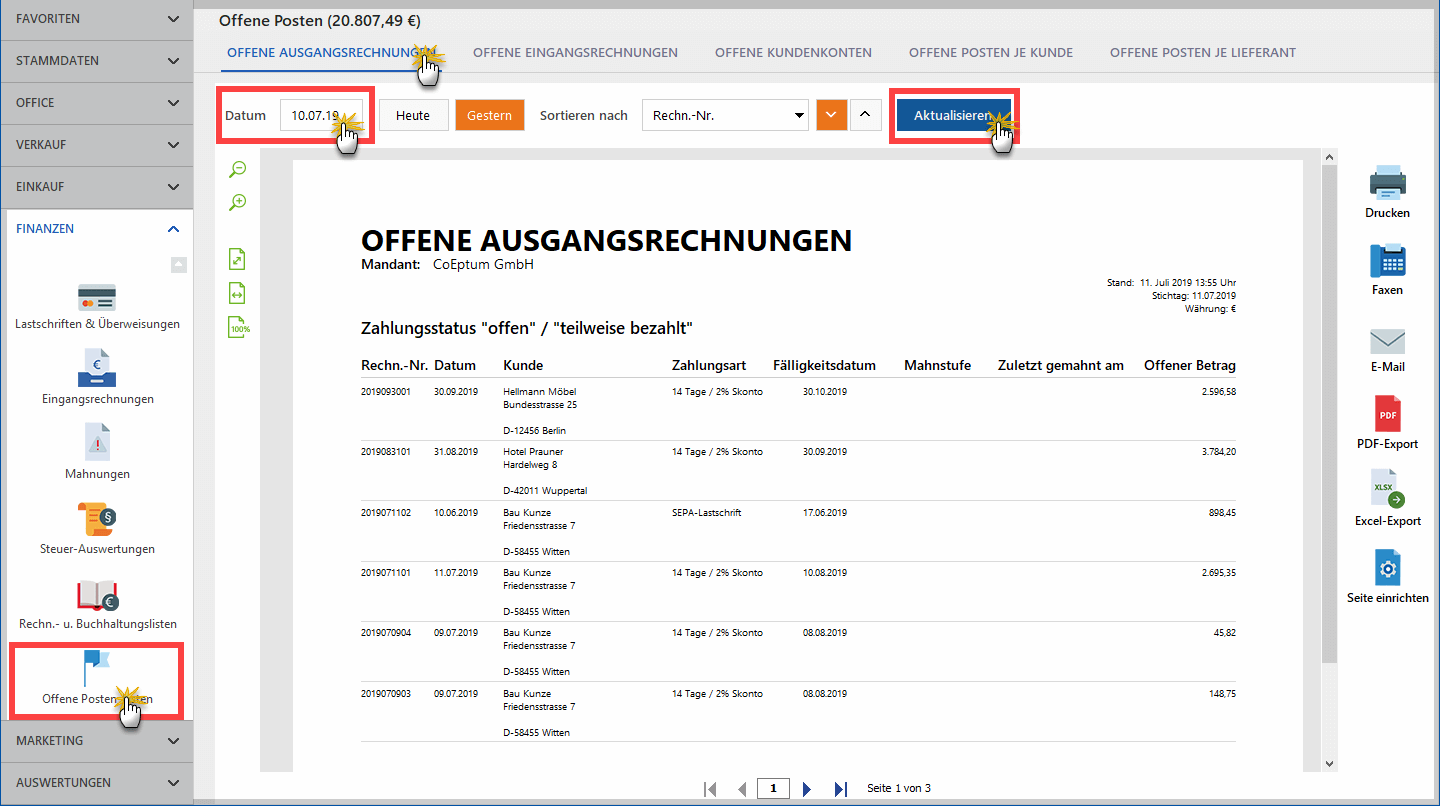Open Steuer-Auswertungen module
This screenshot has height=806, width=1440.
coord(97,527)
